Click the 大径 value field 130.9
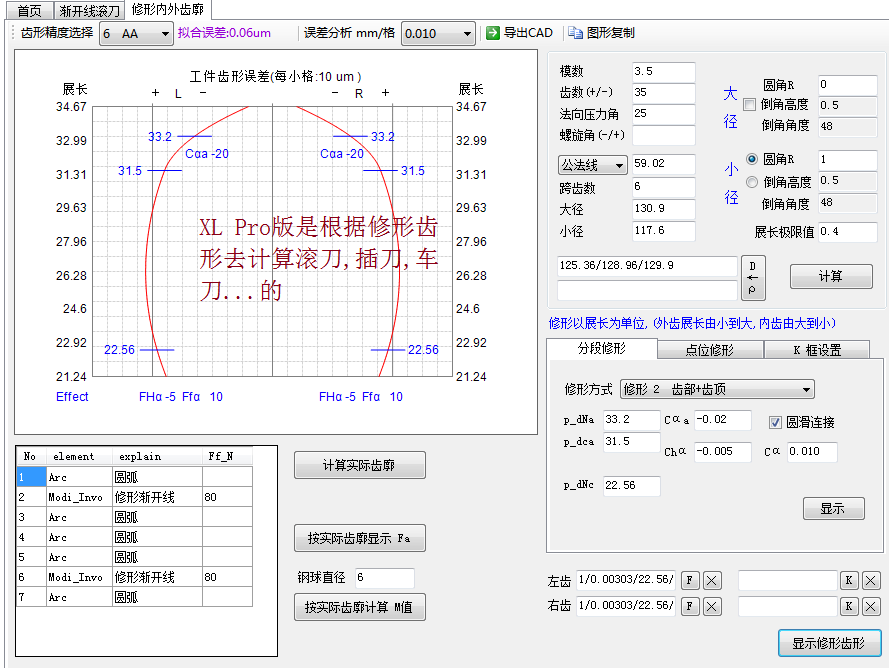 pos(663,209)
